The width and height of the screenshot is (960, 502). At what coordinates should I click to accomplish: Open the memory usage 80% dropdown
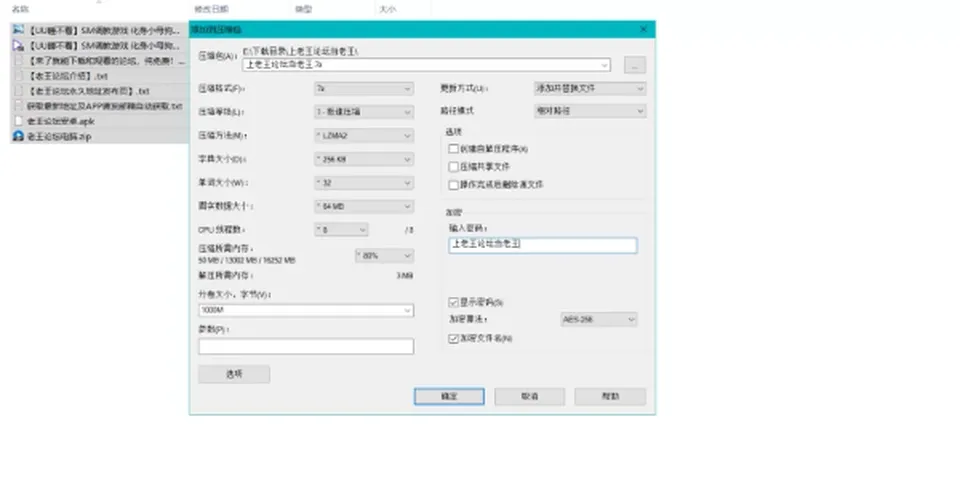[384, 255]
